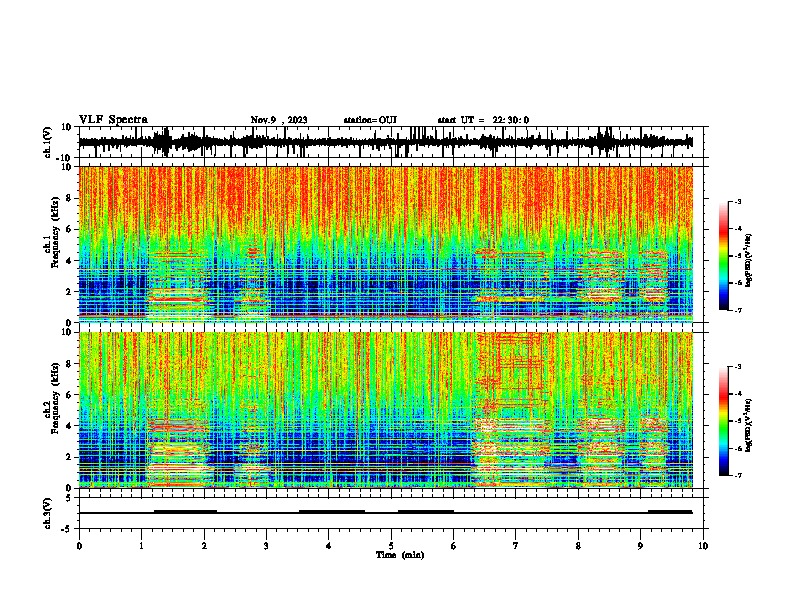Click ch.3 black bar after minute 9
Screen dimensions: 792x612
[670, 512]
